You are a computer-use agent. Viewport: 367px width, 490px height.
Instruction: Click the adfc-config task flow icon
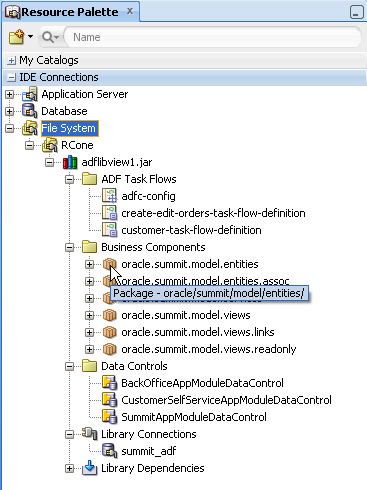point(109,196)
